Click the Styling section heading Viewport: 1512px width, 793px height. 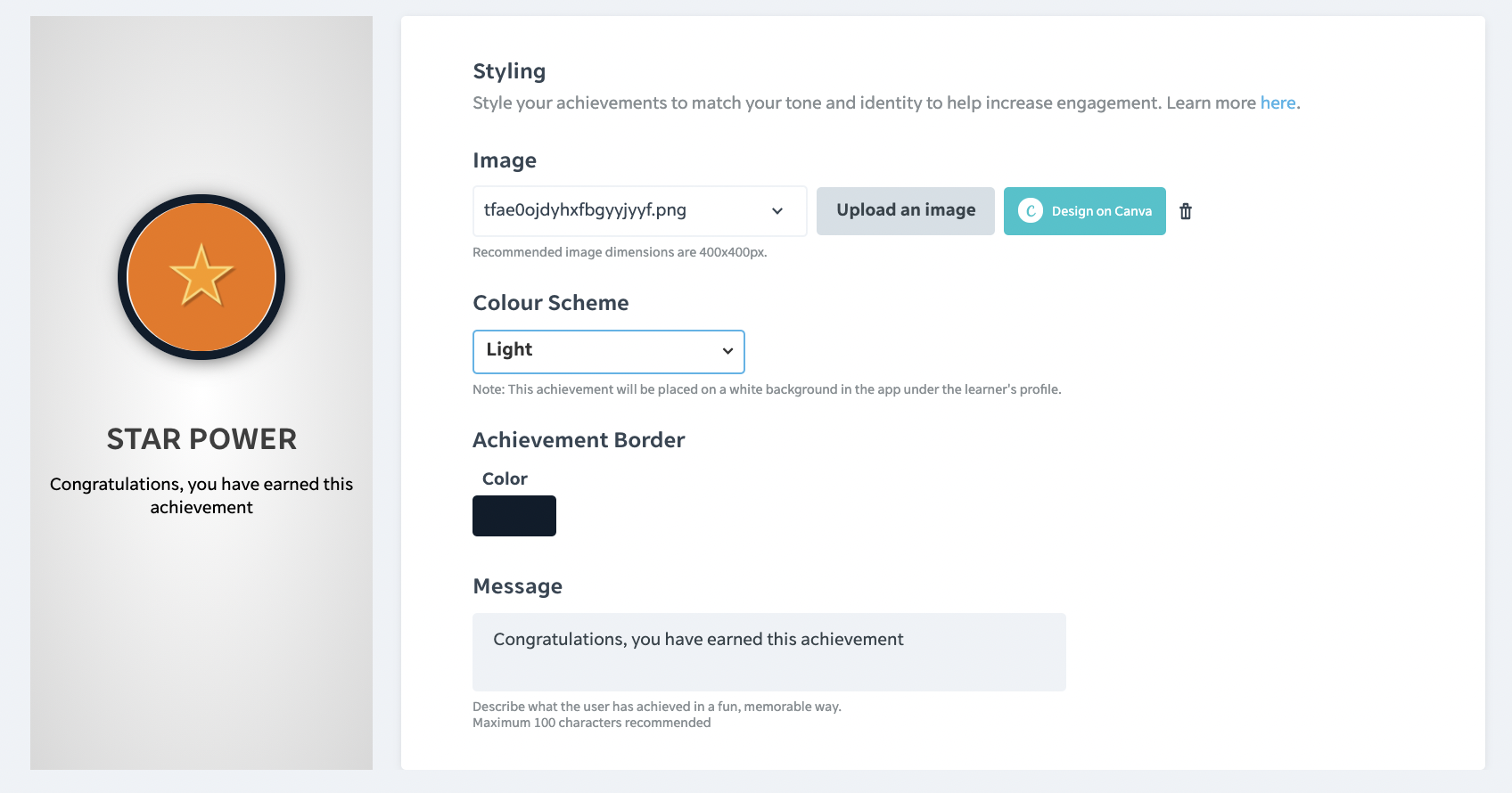pos(509,71)
